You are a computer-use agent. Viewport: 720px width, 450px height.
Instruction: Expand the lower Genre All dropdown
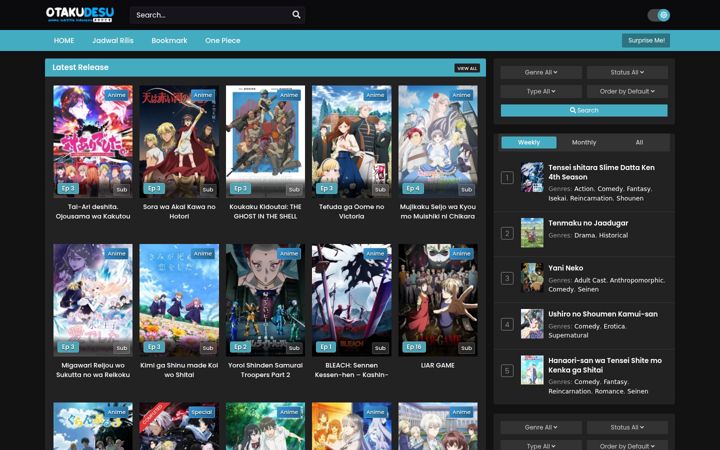[541, 427]
